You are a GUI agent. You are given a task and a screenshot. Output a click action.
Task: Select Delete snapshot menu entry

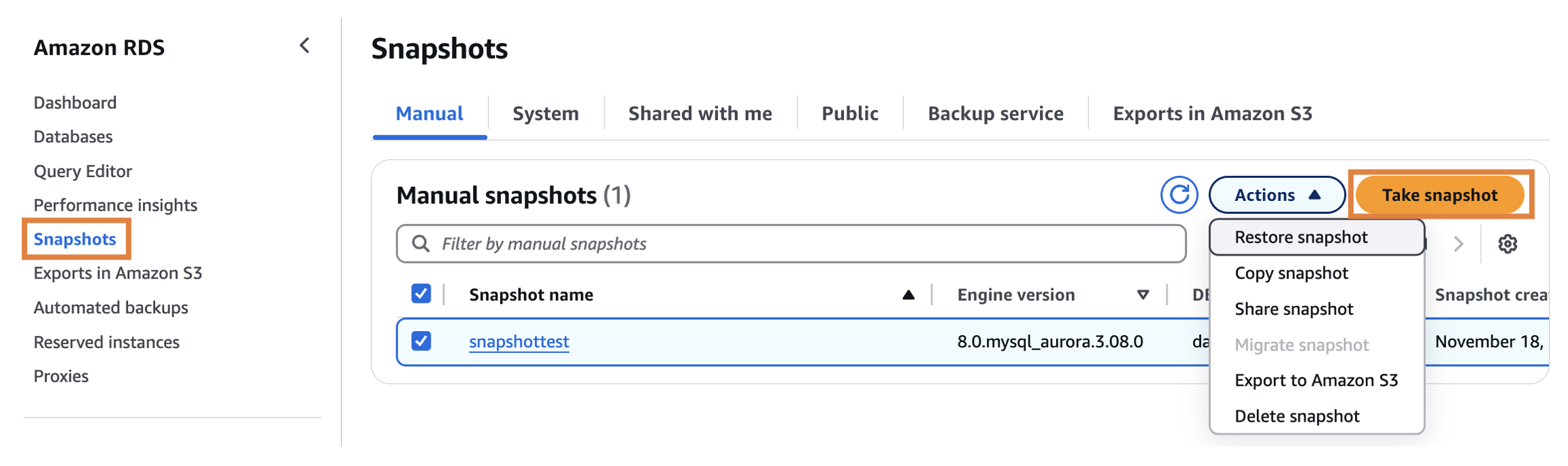pyautogui.click(x=1296, y=416)
